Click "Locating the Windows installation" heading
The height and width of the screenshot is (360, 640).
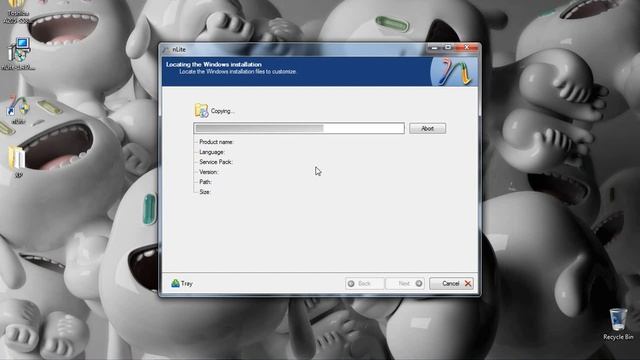[214, 64]
